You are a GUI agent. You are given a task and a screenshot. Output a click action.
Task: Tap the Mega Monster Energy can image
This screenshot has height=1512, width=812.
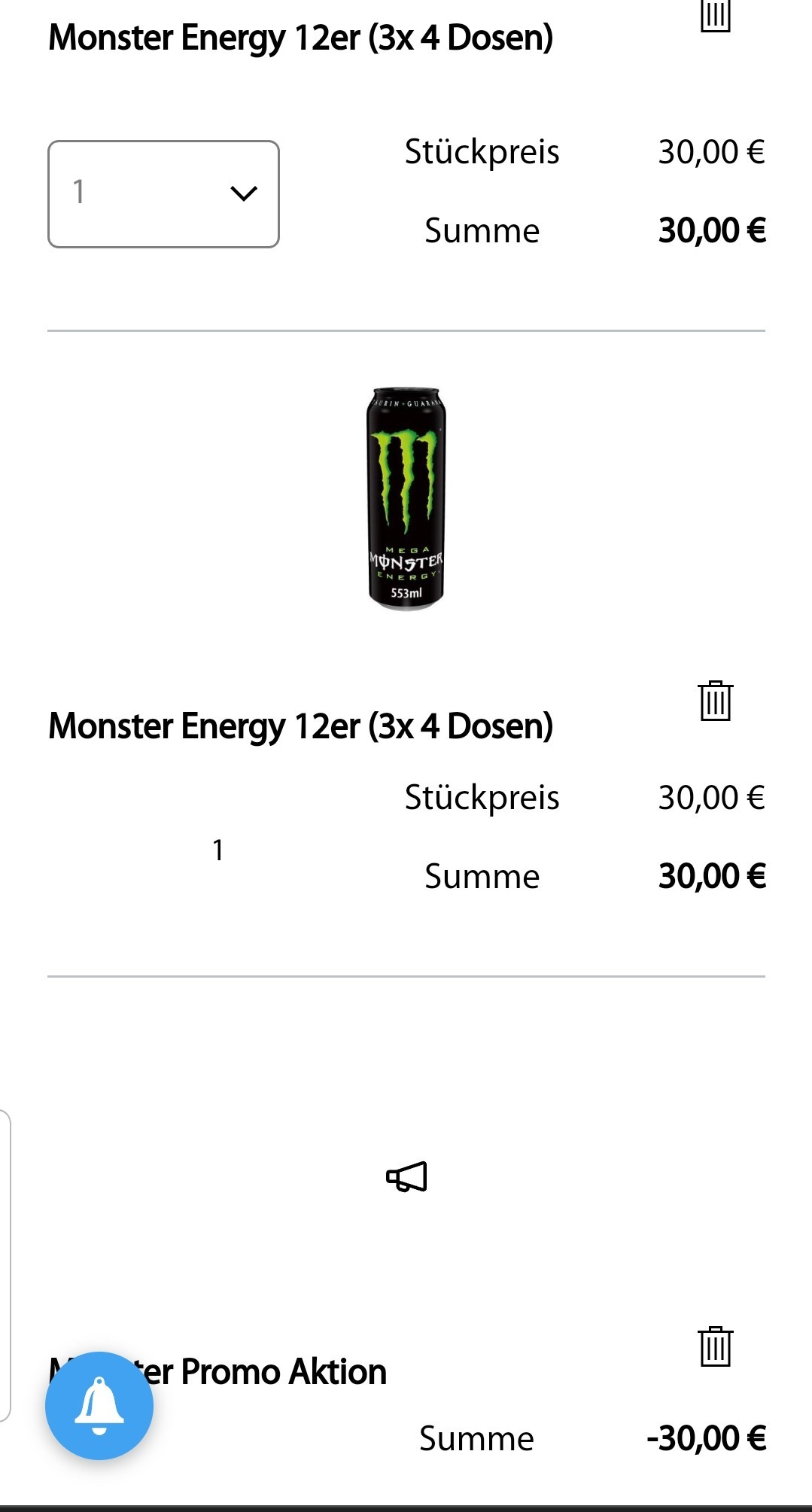(x=406, y=498)
